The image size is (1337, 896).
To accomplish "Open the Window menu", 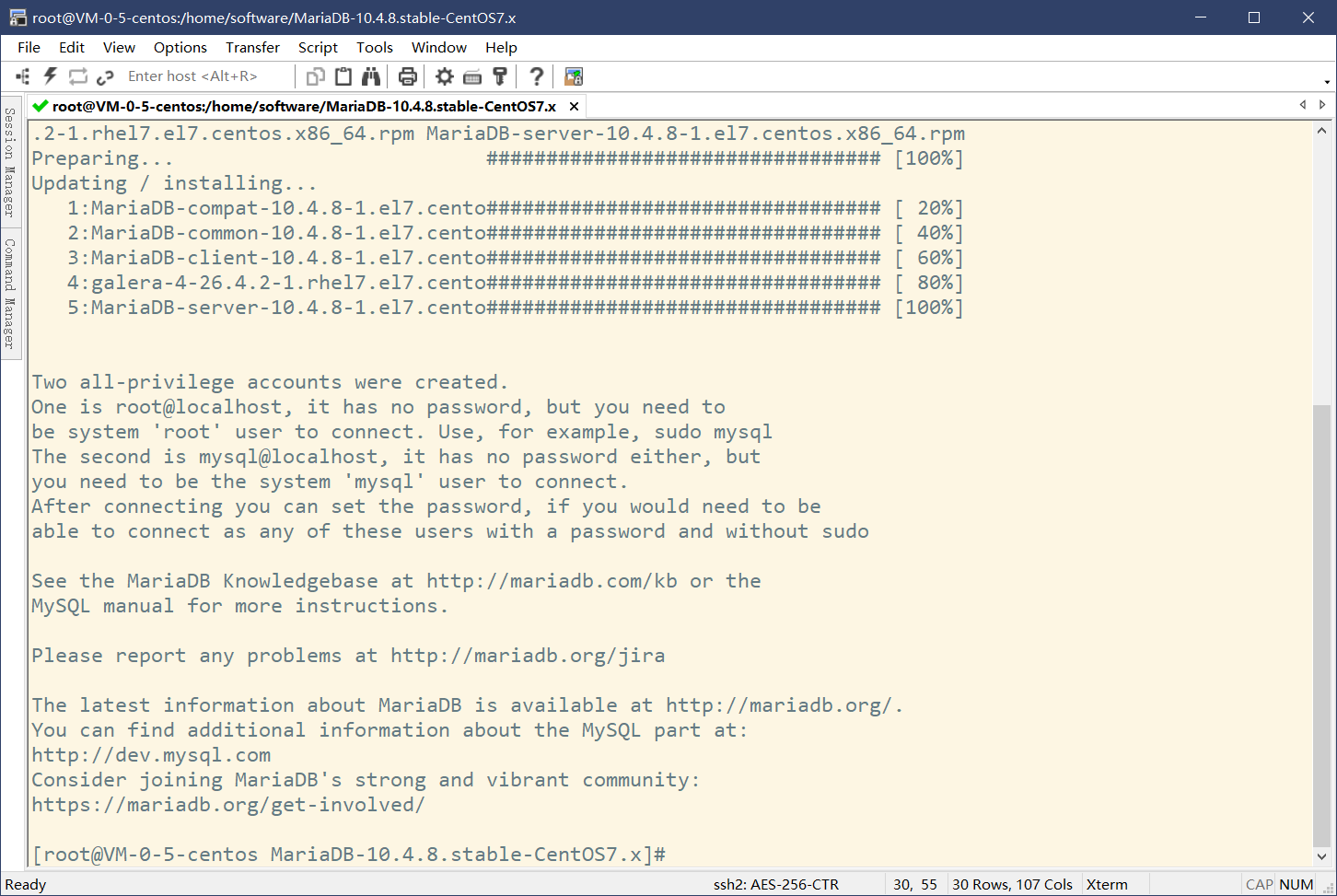I will tap(439, 48).
